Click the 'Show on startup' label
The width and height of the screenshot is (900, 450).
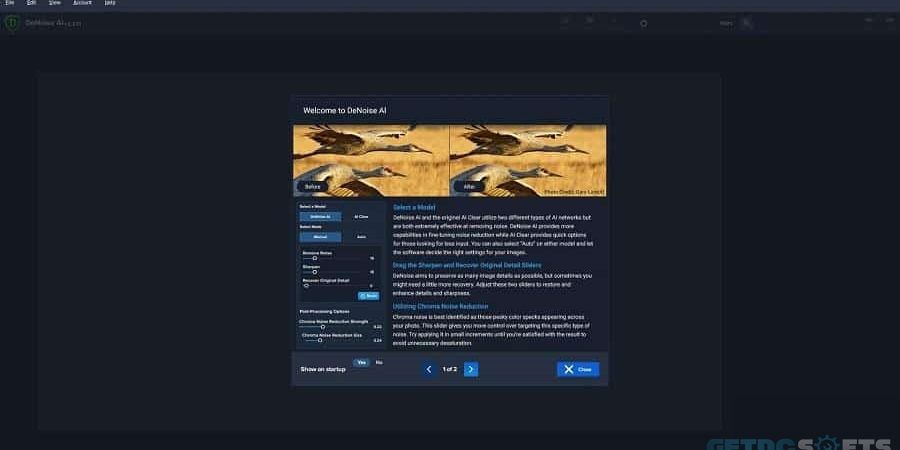point(323,369)
